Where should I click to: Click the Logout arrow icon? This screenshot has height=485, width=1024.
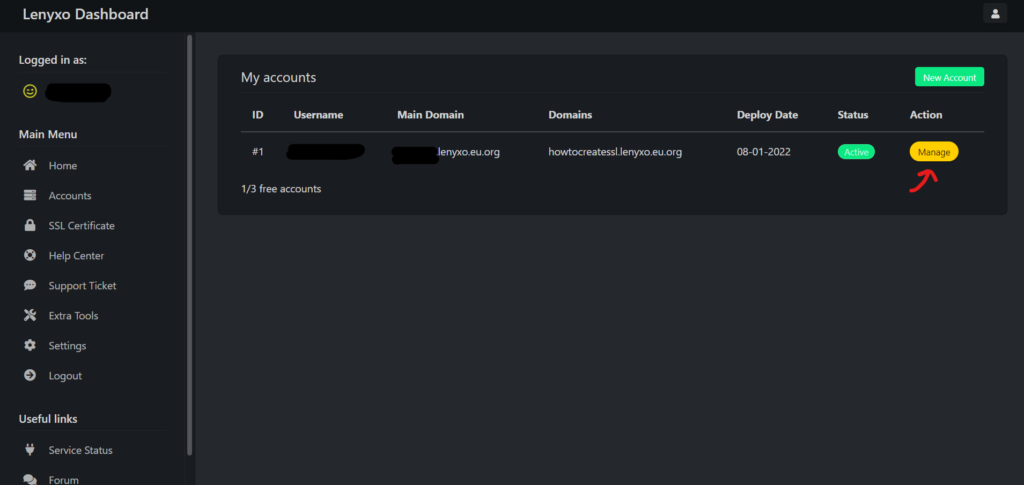30,375
